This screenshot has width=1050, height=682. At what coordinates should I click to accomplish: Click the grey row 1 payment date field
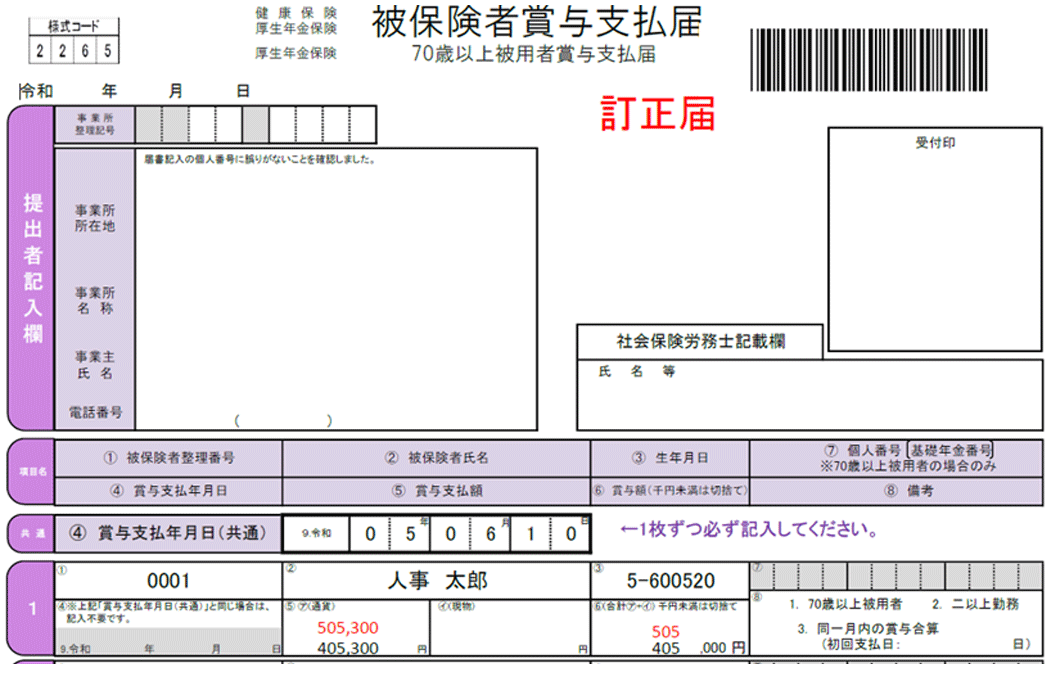169,641
